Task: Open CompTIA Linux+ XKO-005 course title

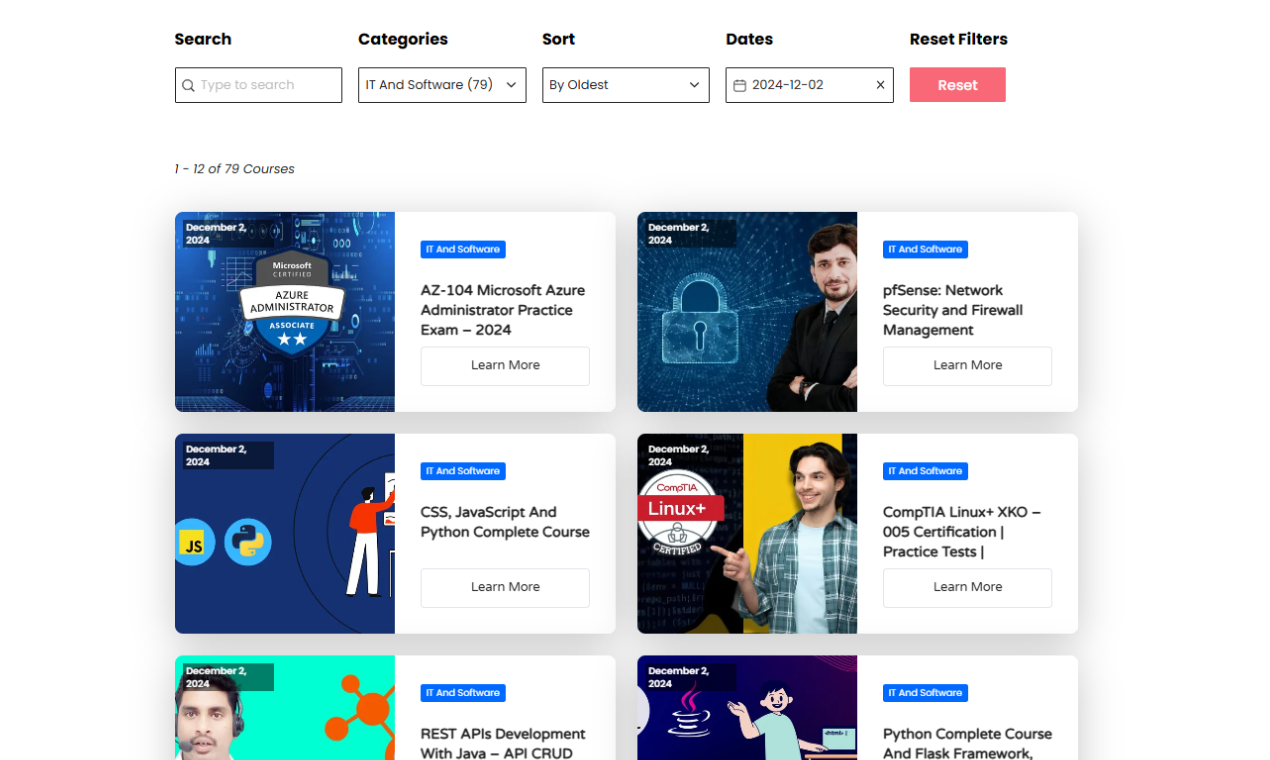Action: [962, 532]
